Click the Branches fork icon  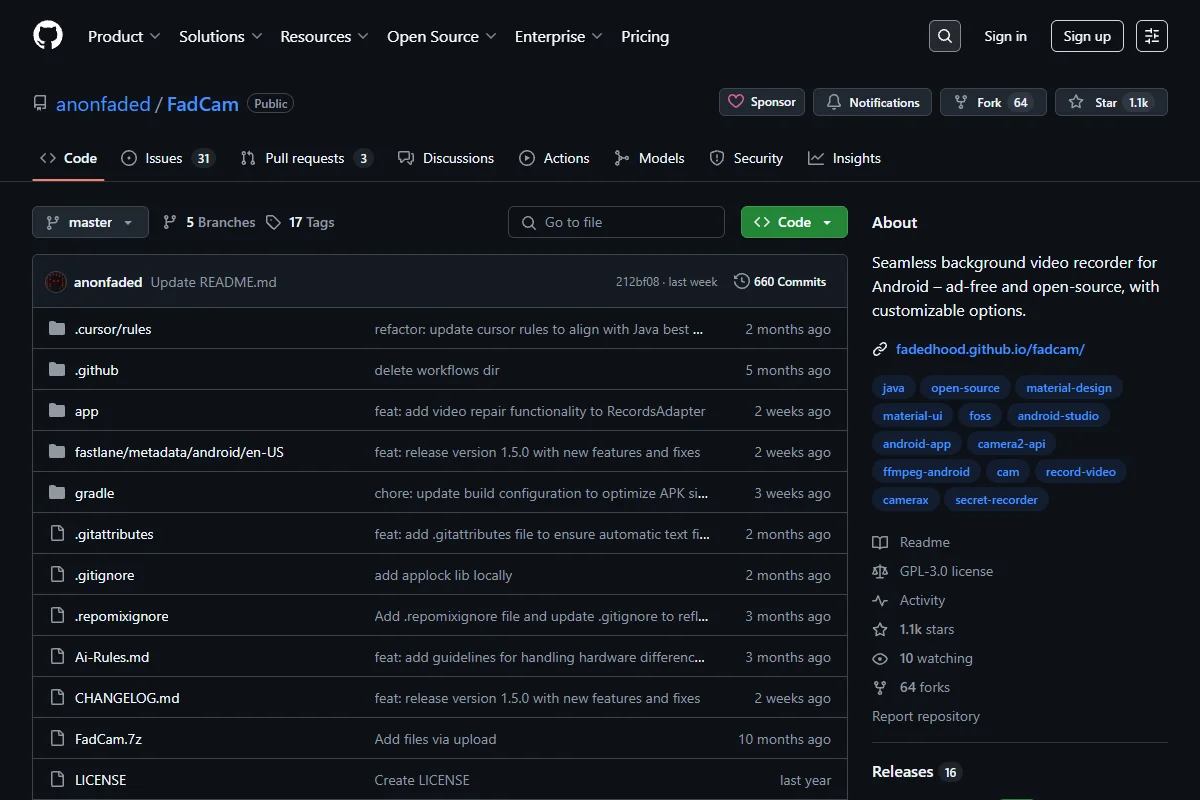pos(170,222)
